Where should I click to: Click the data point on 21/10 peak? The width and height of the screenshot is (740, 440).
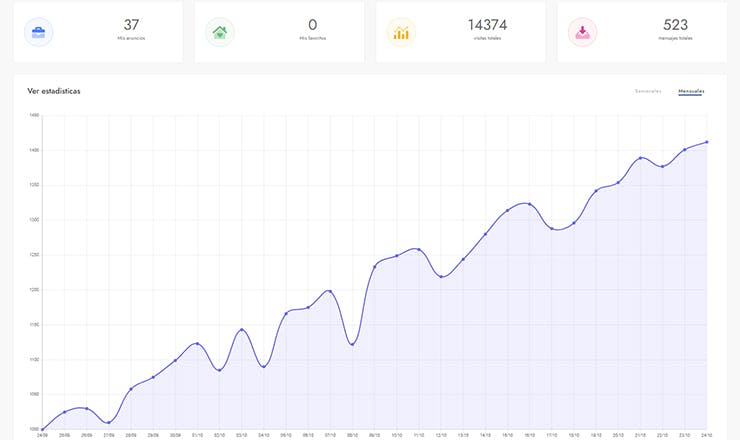tap(640, 158)
